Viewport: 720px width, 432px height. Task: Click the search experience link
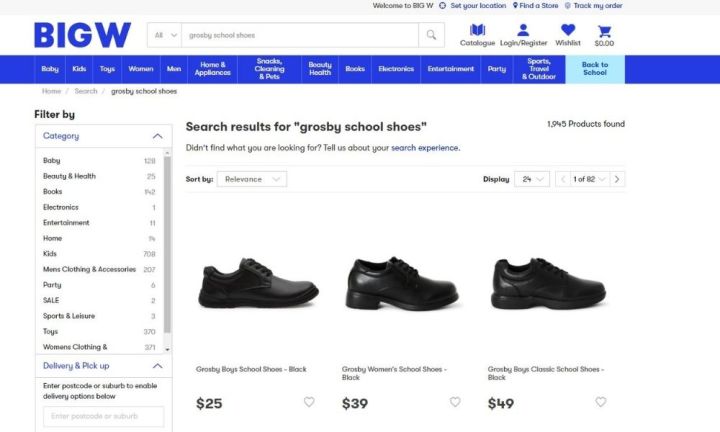point(425,148)
